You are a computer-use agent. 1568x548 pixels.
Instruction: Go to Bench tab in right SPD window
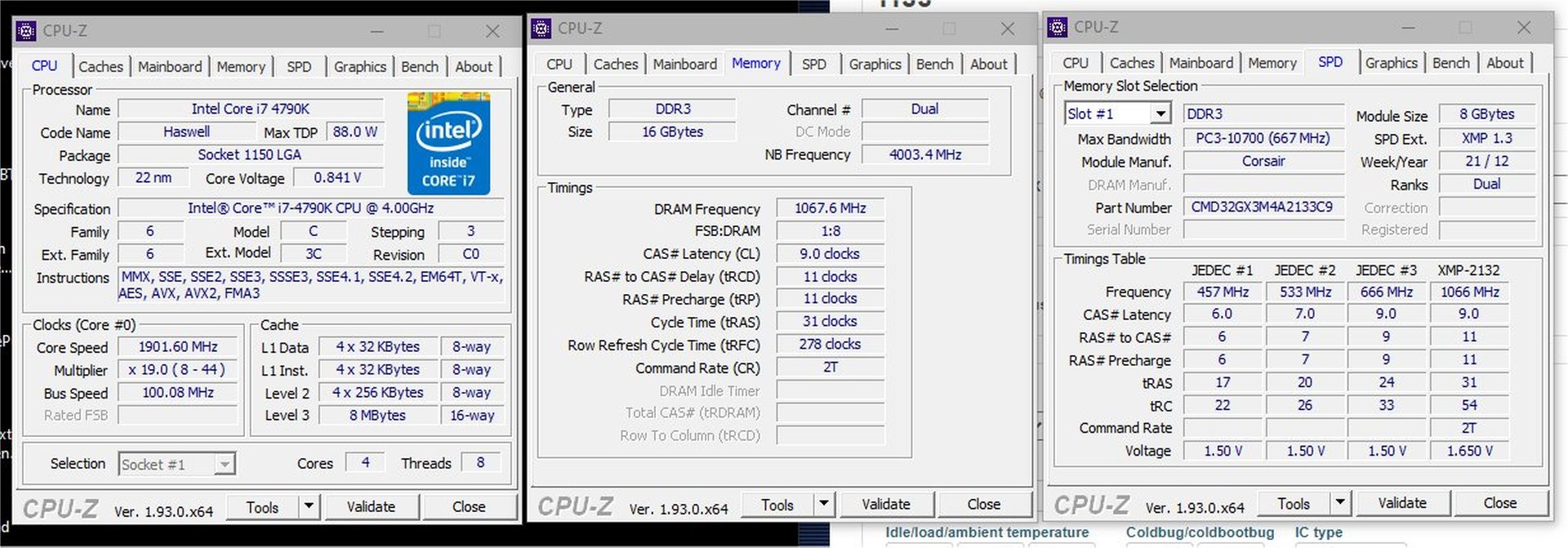(1451, 64)
